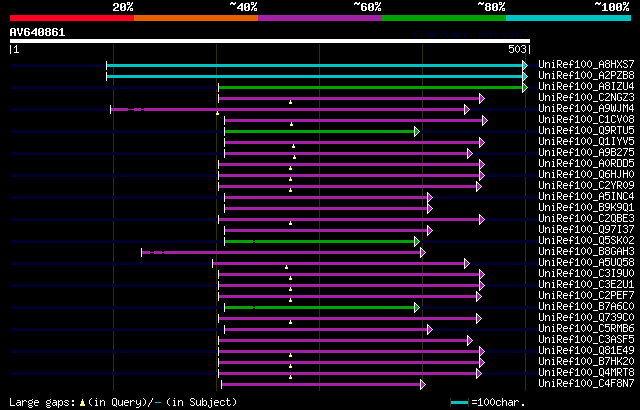
Task: Select the UniRef100_Q6HJH0 hit label
Action: (x=586, y=175)
